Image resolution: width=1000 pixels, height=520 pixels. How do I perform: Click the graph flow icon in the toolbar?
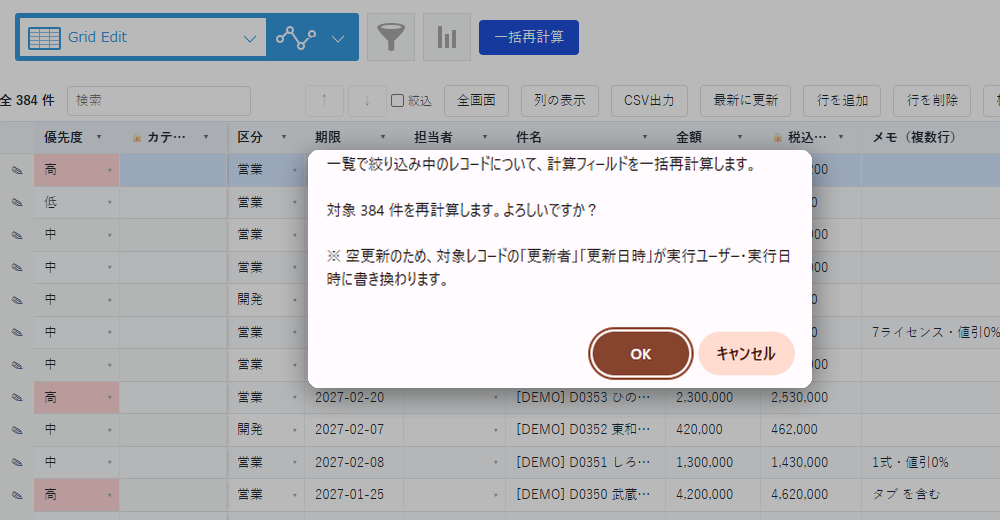tap(295, 38)
